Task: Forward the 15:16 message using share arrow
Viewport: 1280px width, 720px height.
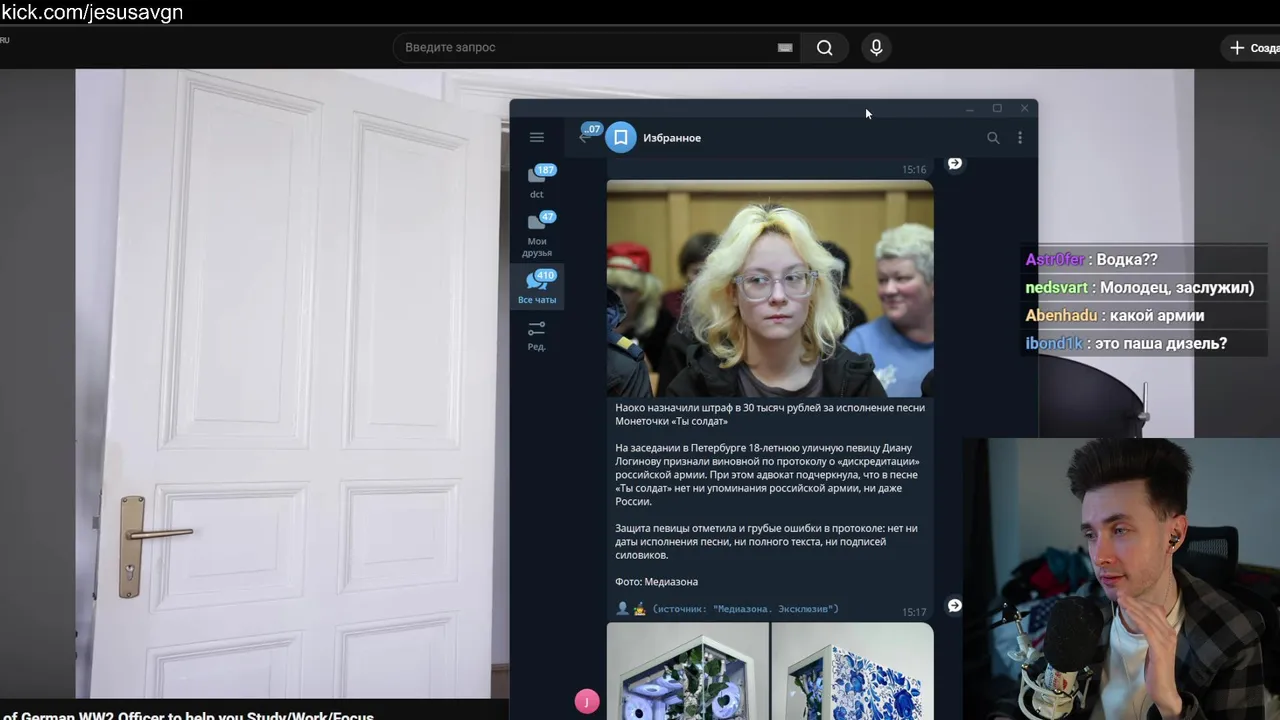Action: (x=955, y=163)
